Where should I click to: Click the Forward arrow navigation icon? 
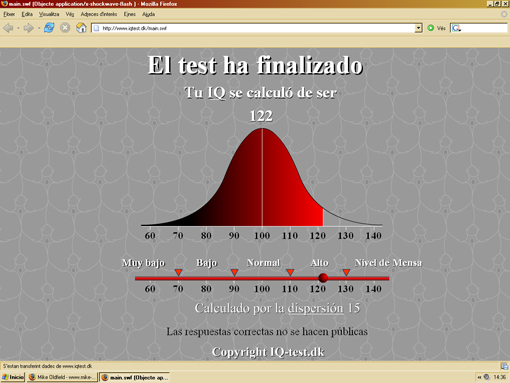28,28
